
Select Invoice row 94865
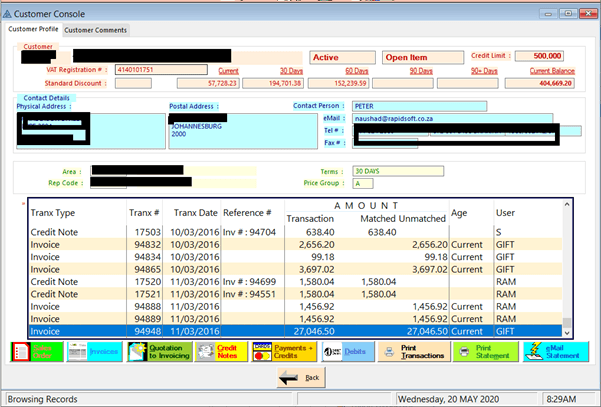click(x=296, y=269)
